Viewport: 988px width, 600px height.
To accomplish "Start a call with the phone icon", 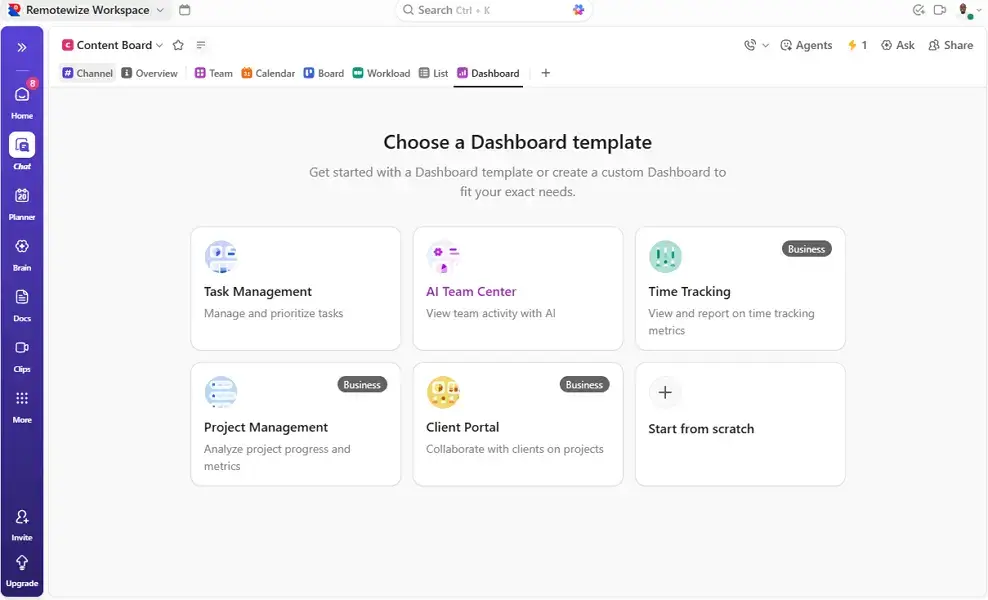I will 748,44.
